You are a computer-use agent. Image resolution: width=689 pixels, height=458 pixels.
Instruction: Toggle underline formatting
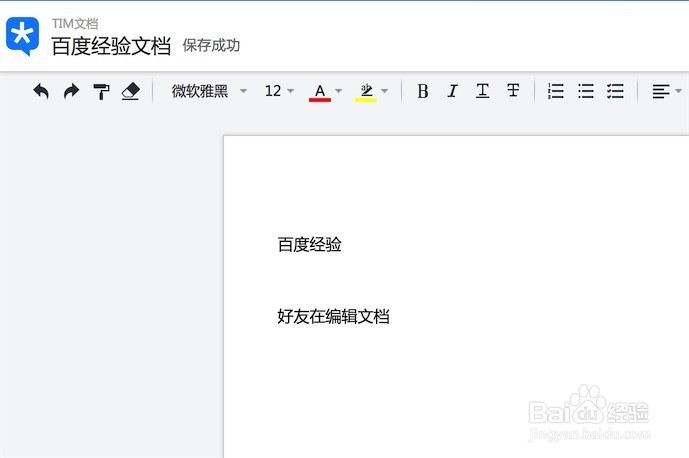click(482, 91)
